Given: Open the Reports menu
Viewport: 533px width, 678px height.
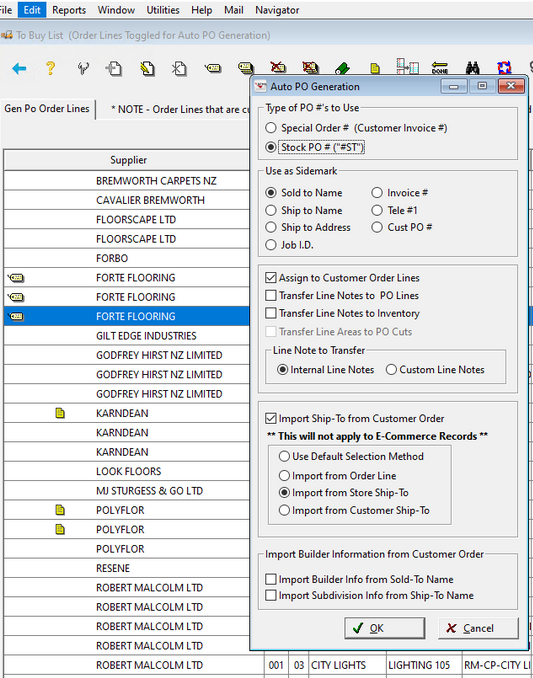Looking at the screenshot, I should click(69, 10).
